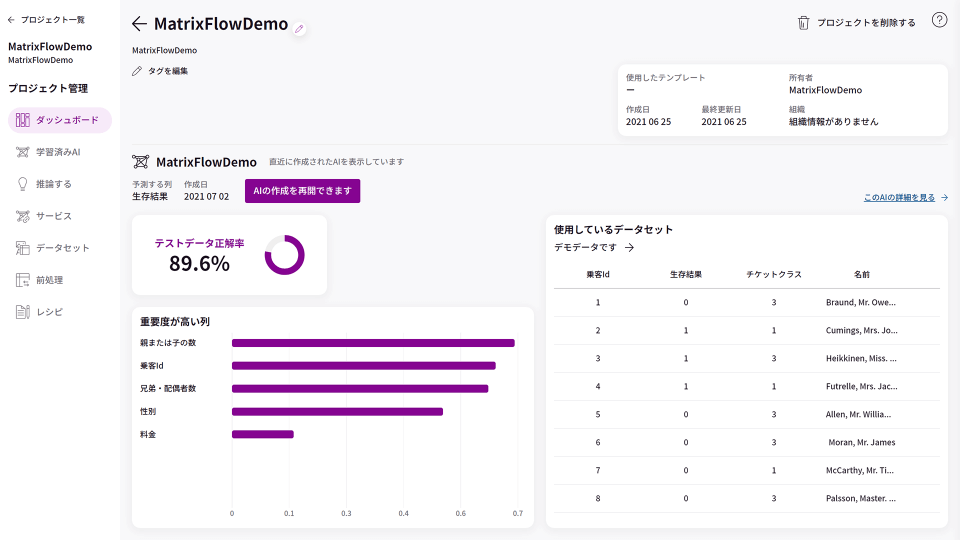Click the 乗客Id importance bar
Screen dimensions: 960x540
tap(364, 366)
